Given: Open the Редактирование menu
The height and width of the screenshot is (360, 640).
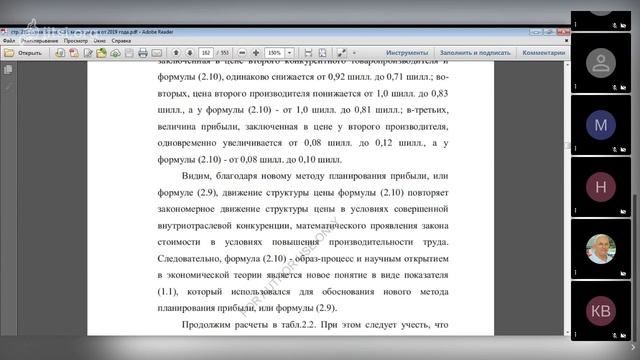Looking at the screenshot, I should point(40,41).
